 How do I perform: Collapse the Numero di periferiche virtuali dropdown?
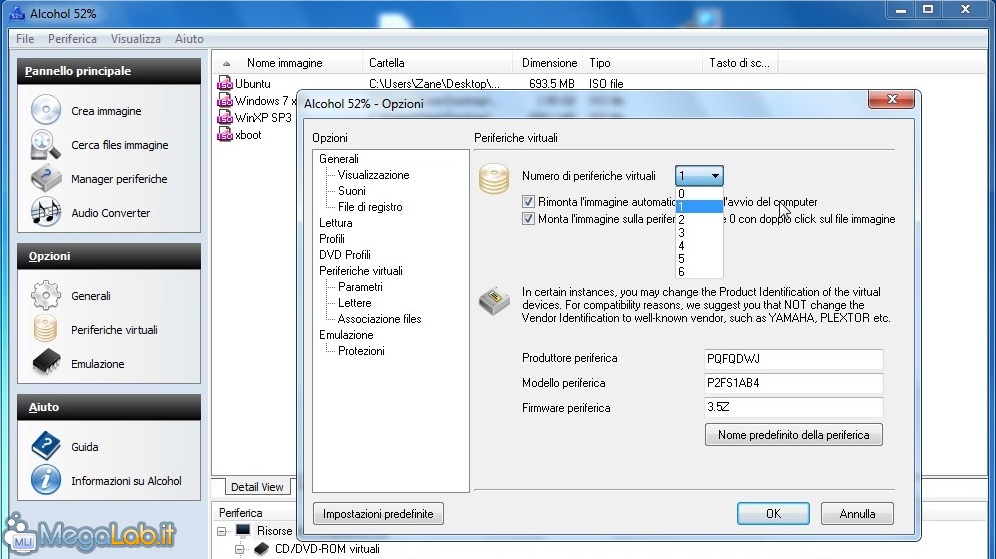[715, 176]
